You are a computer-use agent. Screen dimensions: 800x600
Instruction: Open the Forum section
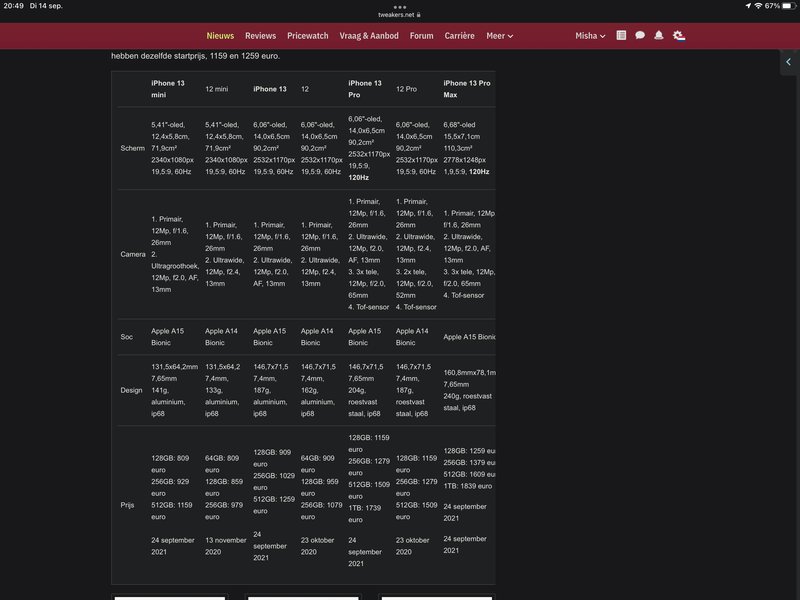421,36
